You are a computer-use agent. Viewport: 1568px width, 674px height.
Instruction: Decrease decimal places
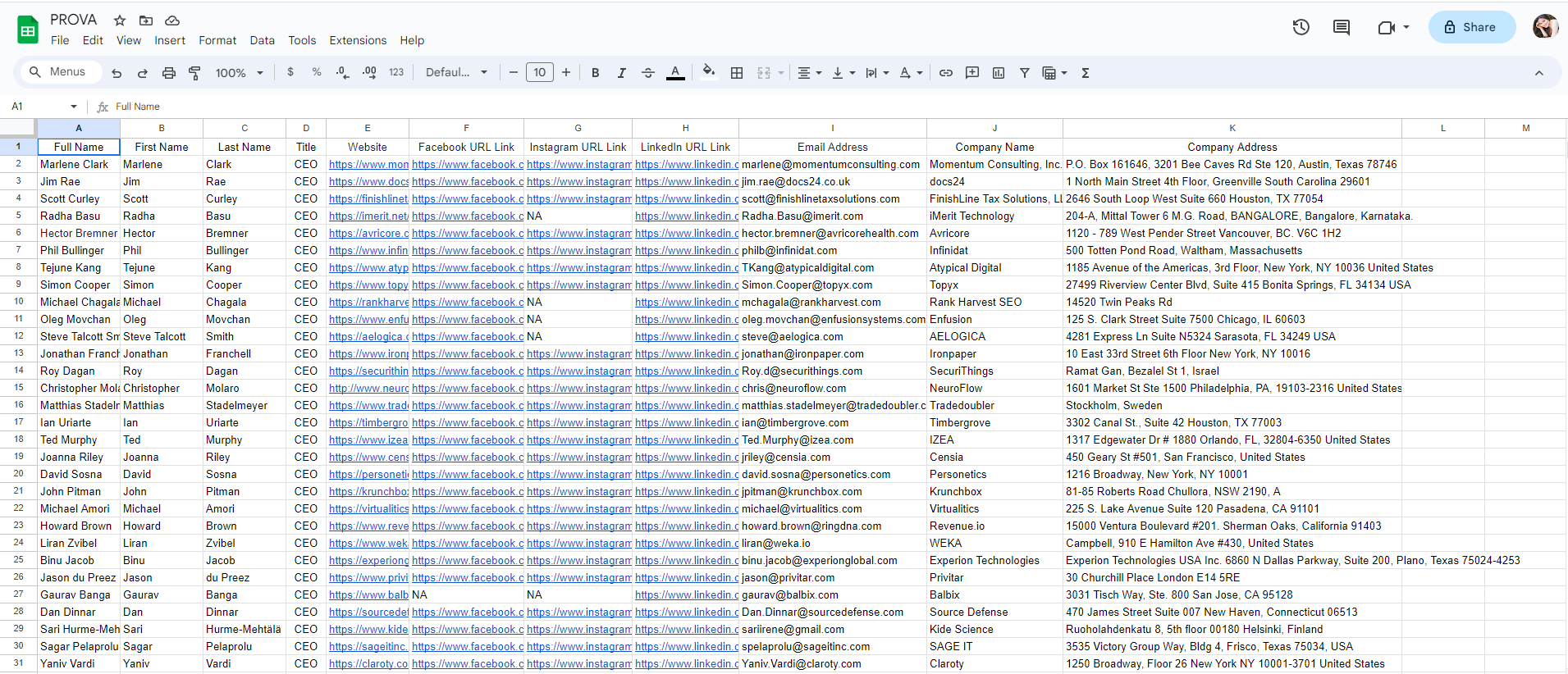(343, 72)
